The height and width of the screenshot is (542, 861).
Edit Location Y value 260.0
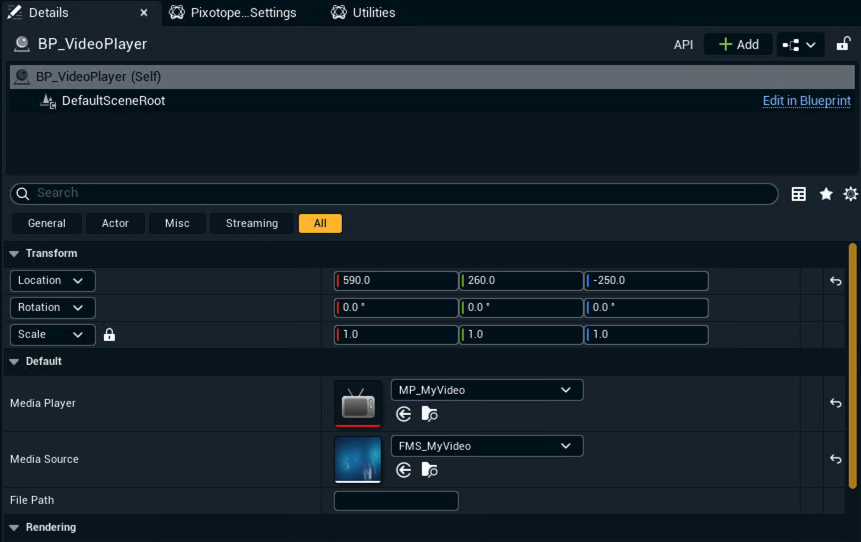click(521, 281)
